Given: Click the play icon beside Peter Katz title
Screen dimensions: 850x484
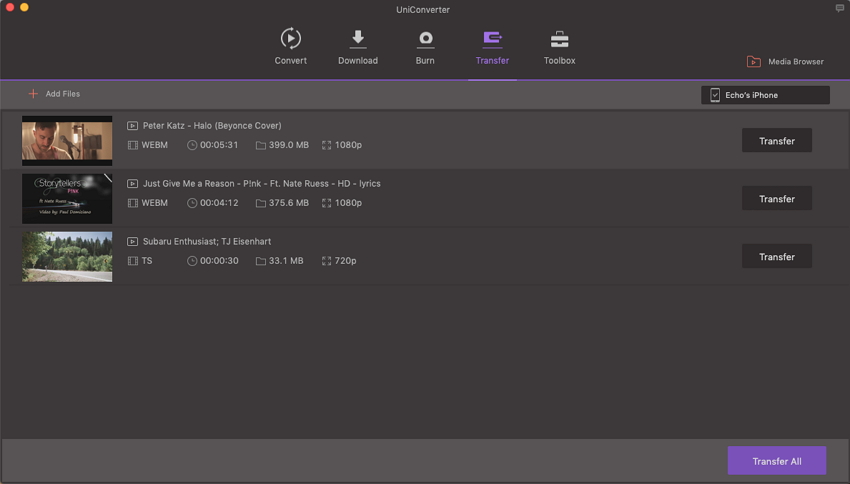Looking at the screenshot, I should [x=132, y=126].
